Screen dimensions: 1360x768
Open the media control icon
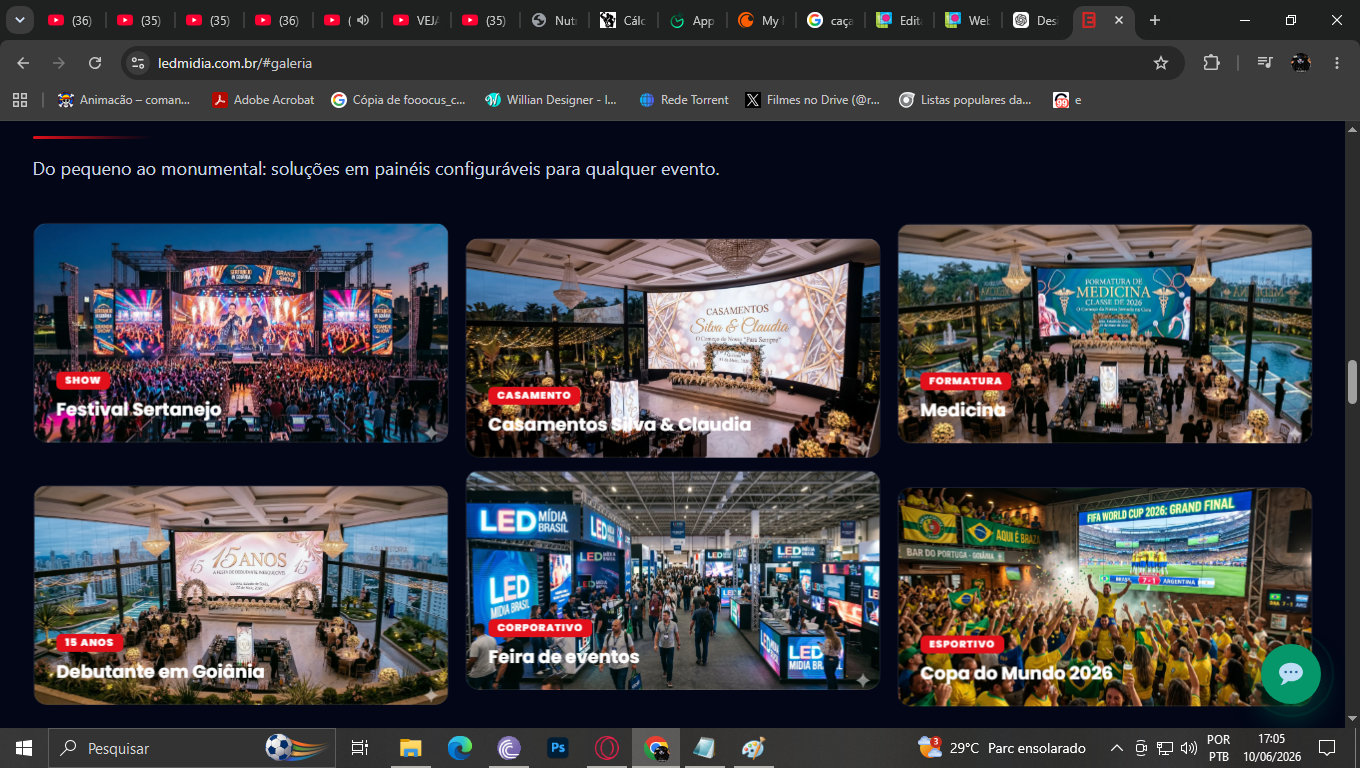[x=1265, y=63]
